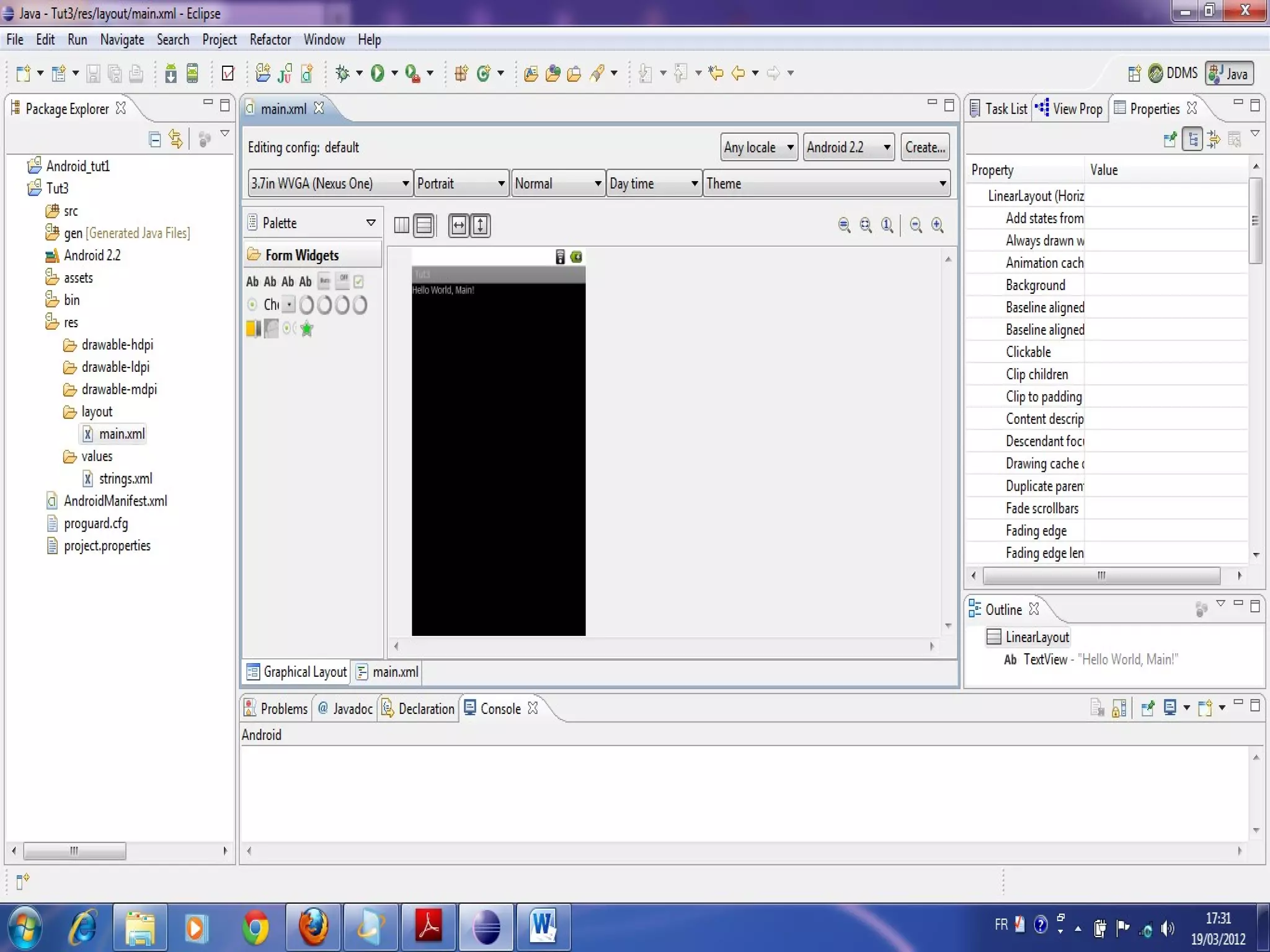
Task: Click the Collapse All icon in Package Explorer
Action: pos(155,139)
